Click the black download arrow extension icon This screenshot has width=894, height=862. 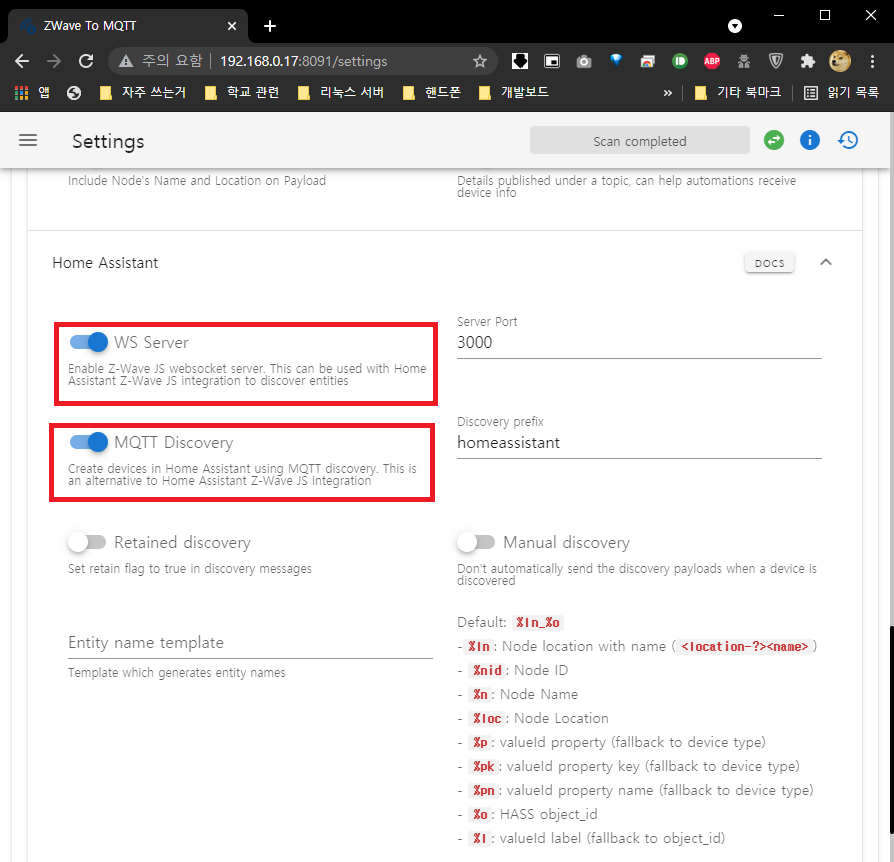click(x=520, y=61)
